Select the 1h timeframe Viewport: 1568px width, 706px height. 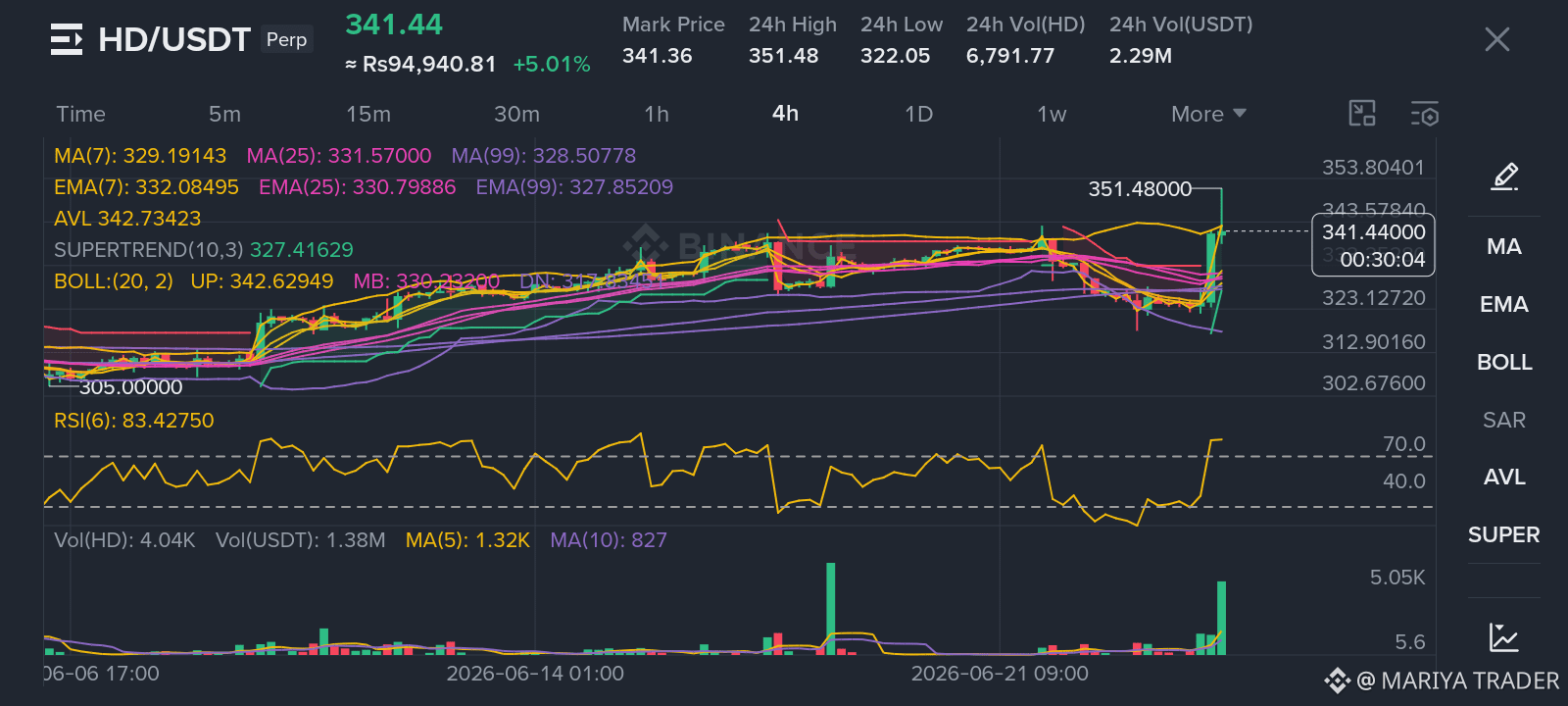[657, 114]
